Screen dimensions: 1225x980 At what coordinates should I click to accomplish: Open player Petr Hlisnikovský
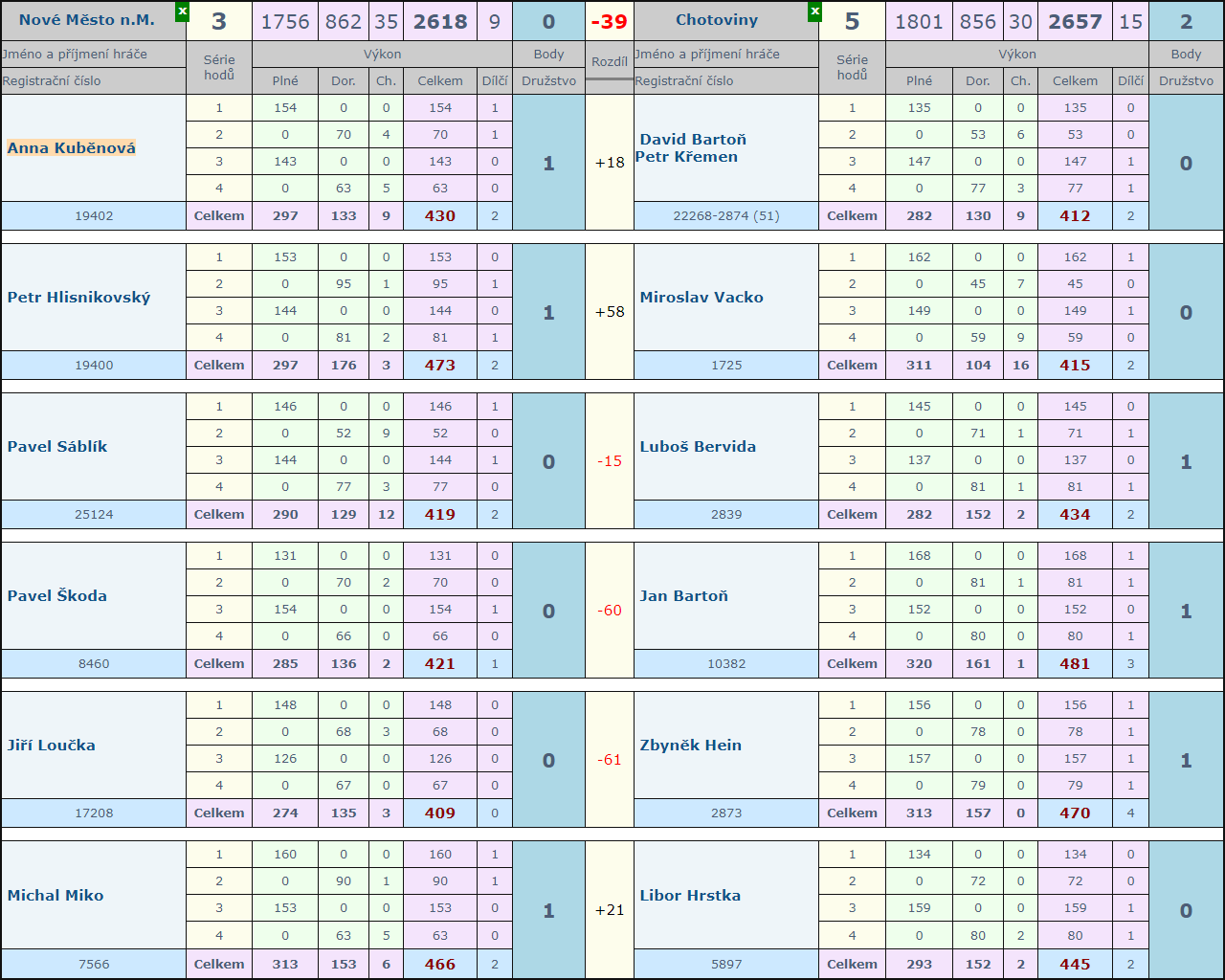point(79,298)
